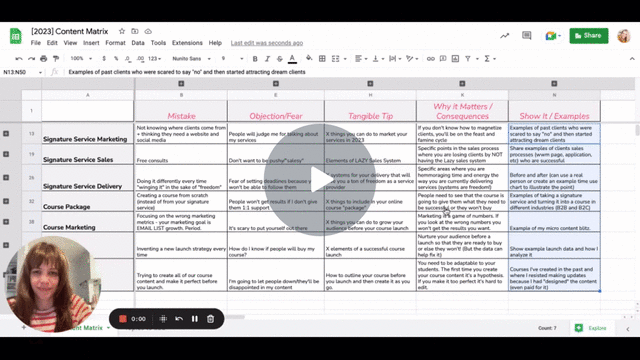
Task: Open the Extensions menu
Action: 187,43
